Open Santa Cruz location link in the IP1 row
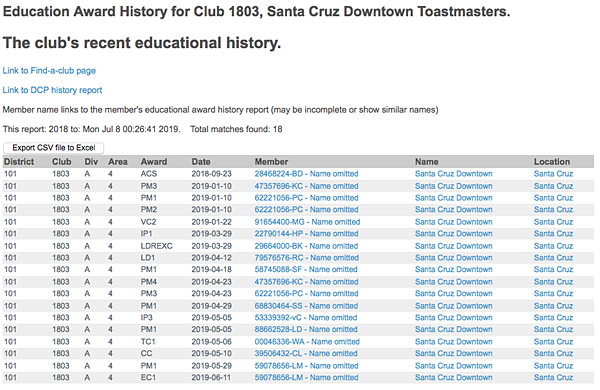Screen dimensions: 600x390 coord(553,234)
